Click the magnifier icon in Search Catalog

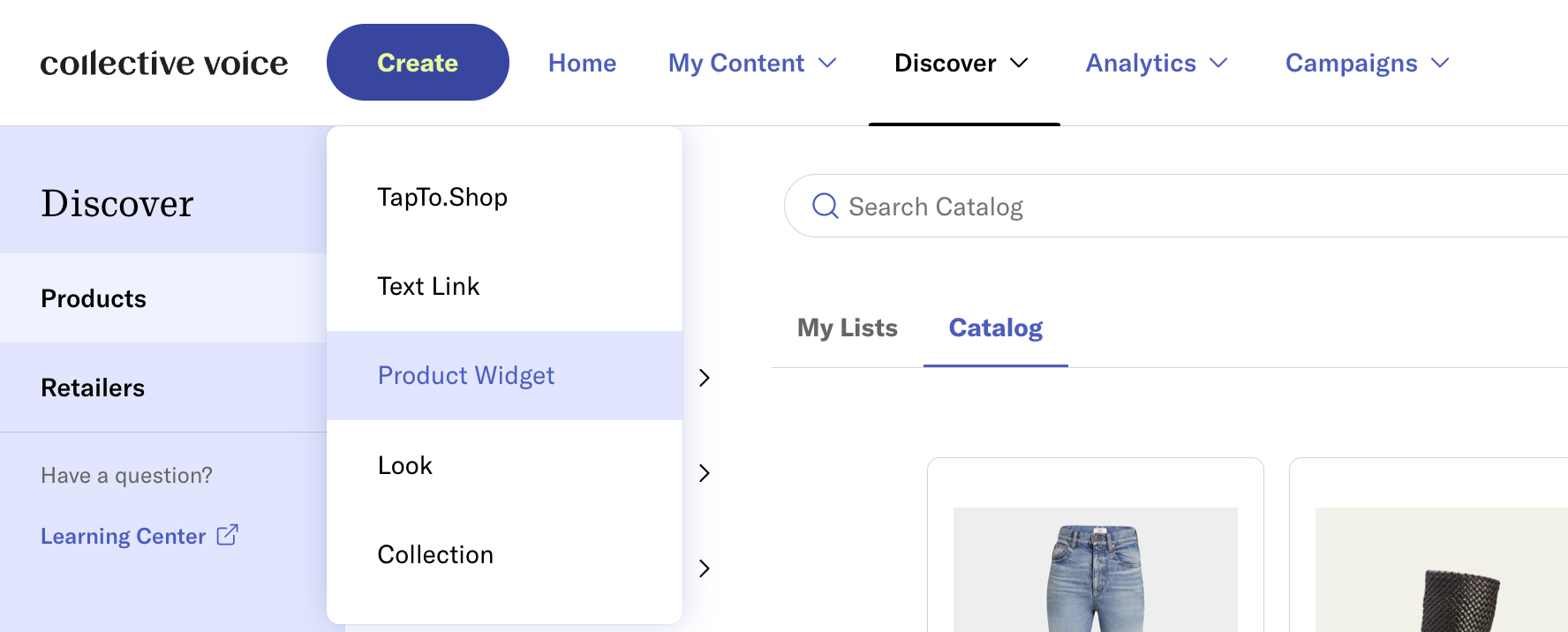[825, 206]
